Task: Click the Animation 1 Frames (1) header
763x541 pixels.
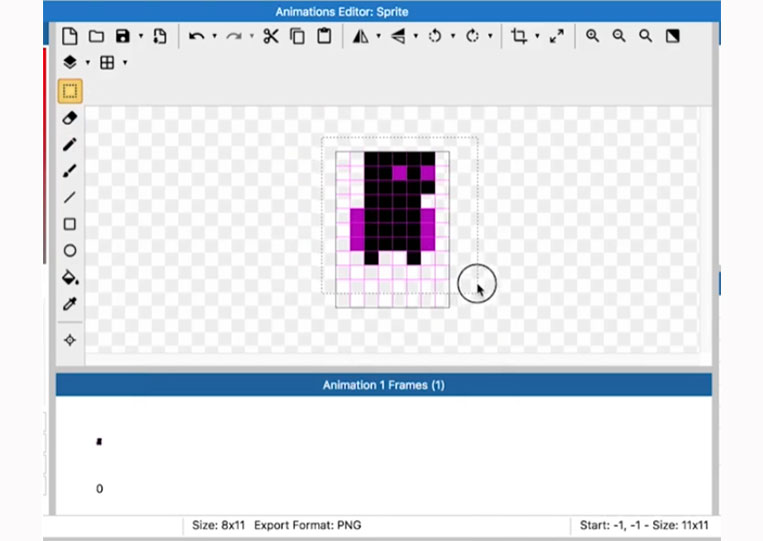Action: [x=383, y=385]
